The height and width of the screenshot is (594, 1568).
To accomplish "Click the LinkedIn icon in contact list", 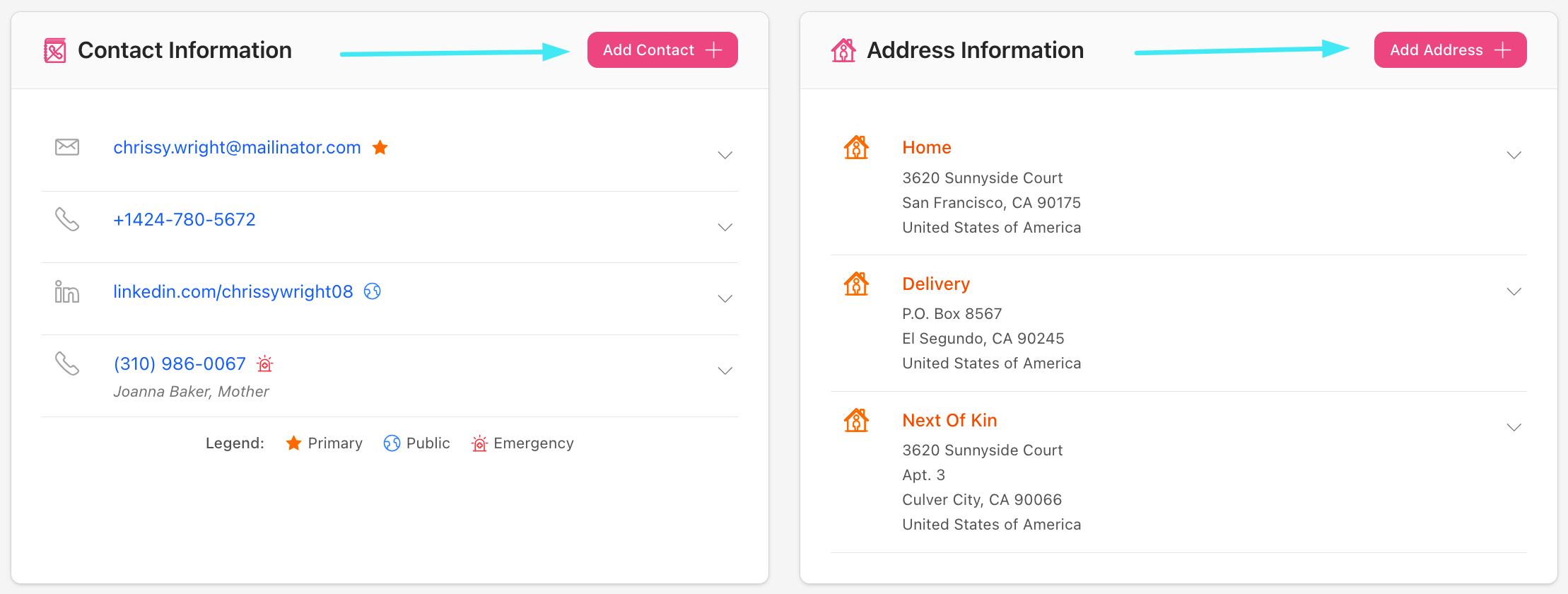I will 67,291.
